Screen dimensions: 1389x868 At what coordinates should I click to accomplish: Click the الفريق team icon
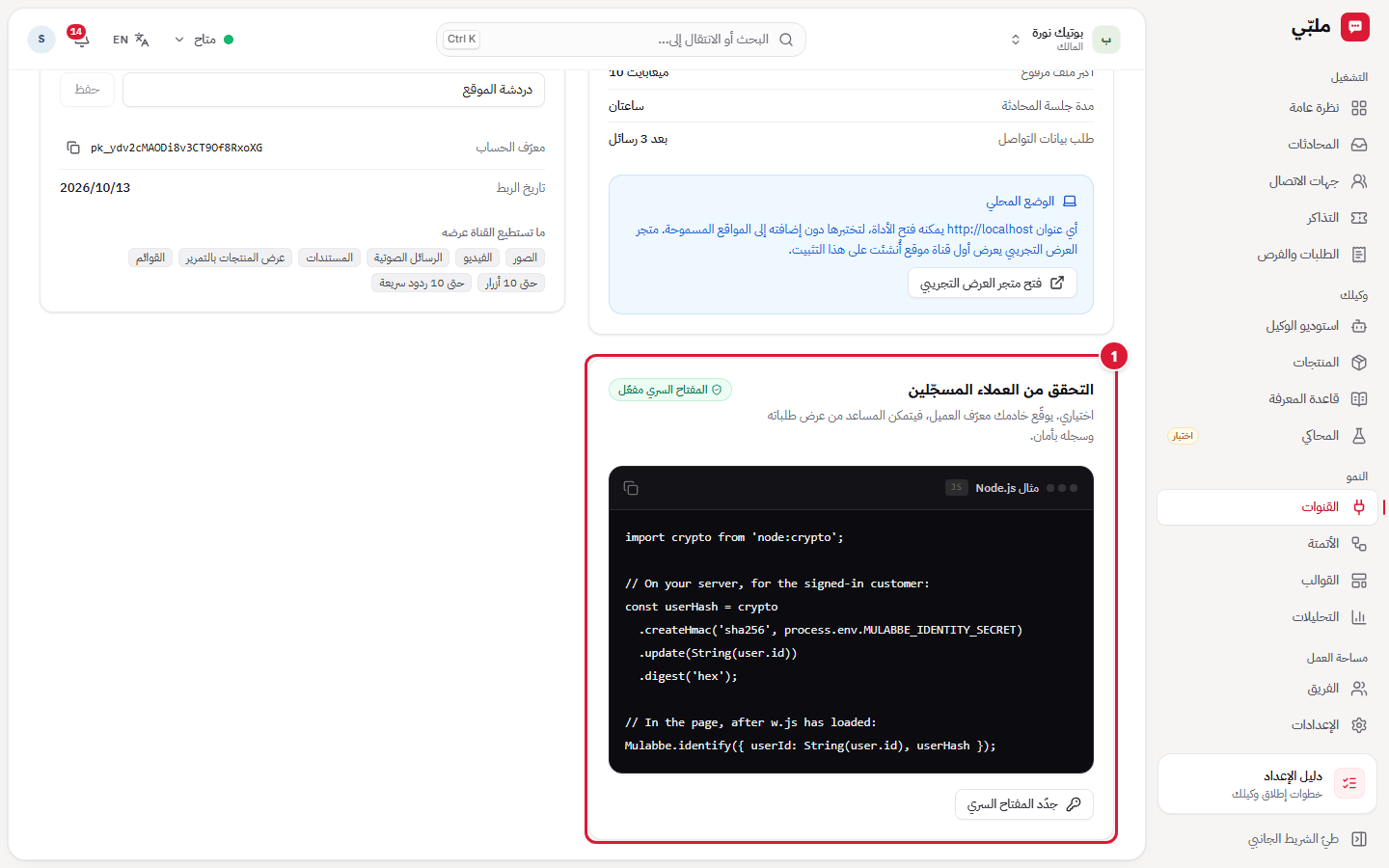pos(1359,689)
